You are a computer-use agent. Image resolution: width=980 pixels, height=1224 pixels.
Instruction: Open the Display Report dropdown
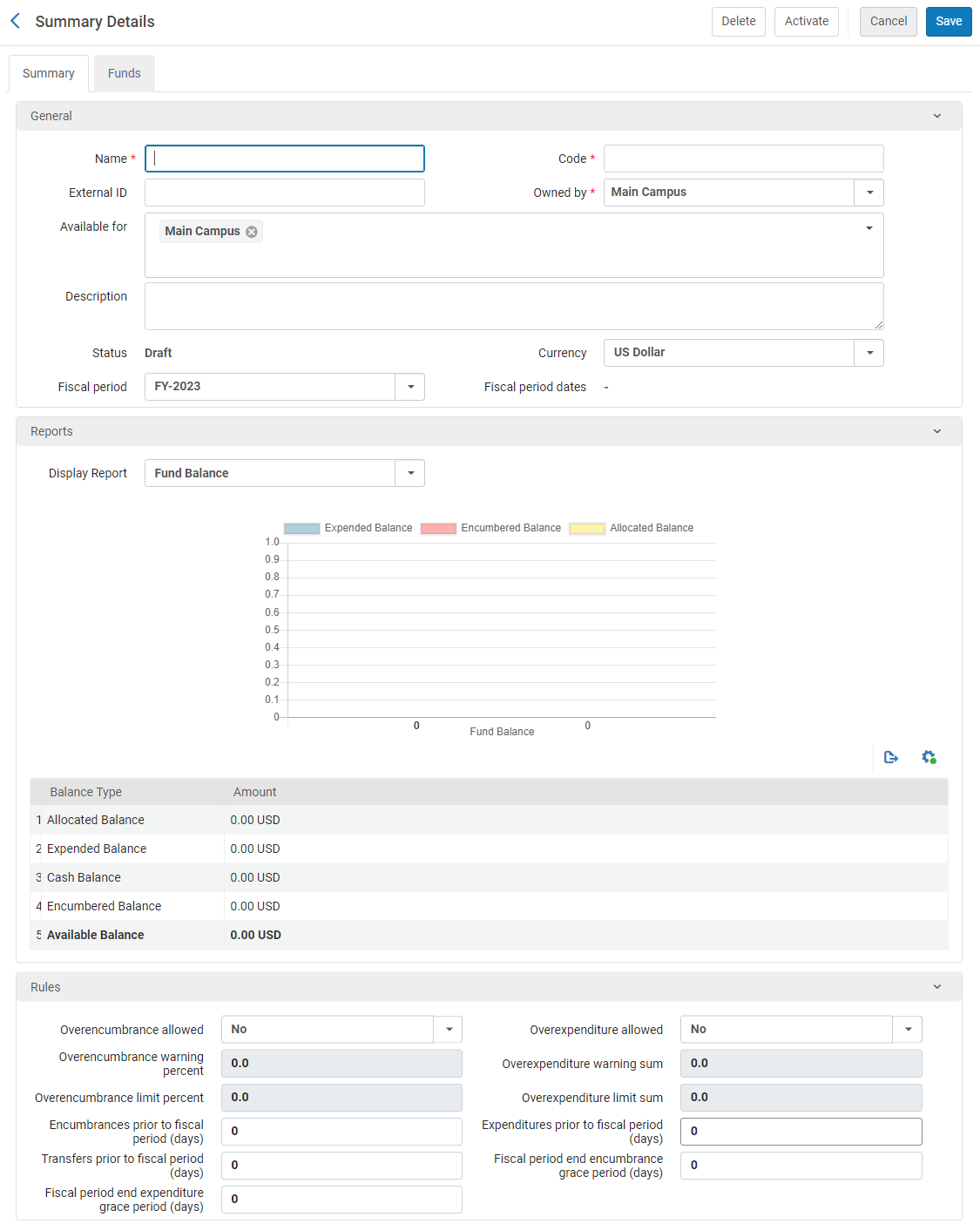[410, 473]
